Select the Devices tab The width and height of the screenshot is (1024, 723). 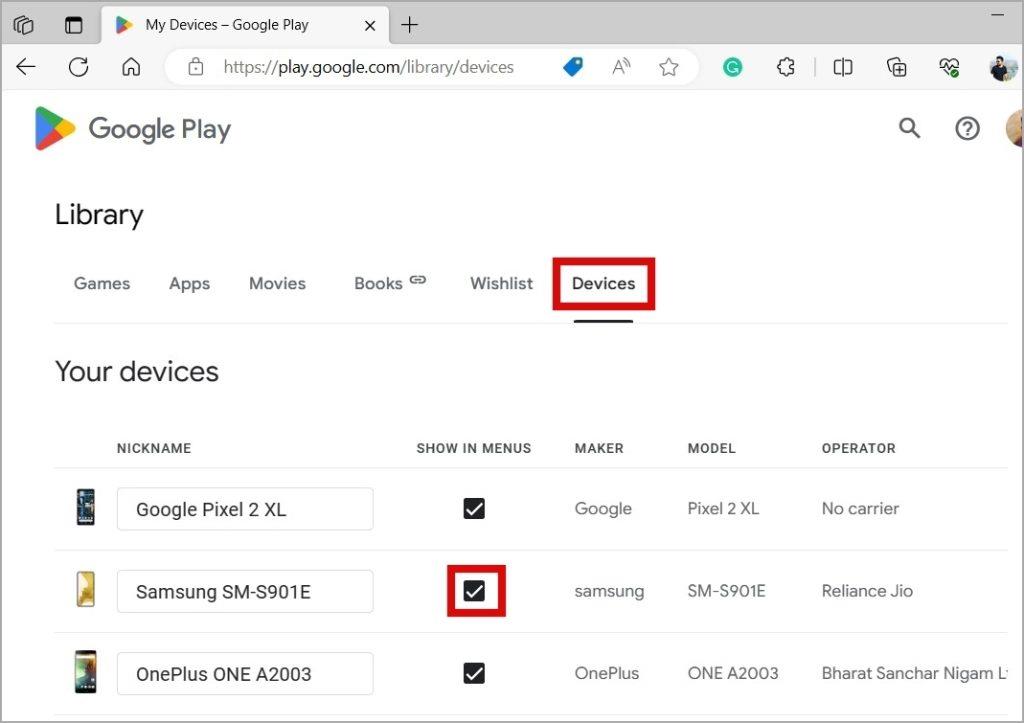pos(603,283)
